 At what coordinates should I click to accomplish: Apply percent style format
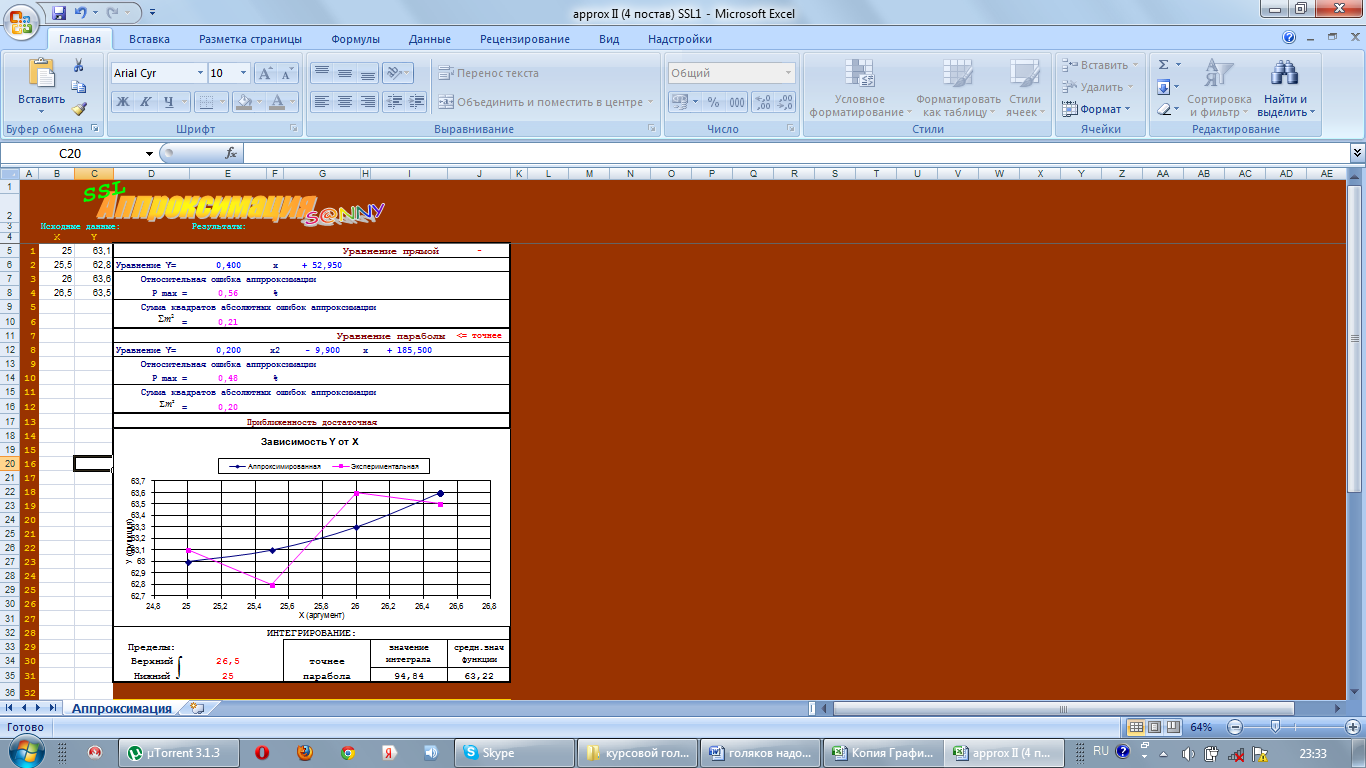click(713, 102)
